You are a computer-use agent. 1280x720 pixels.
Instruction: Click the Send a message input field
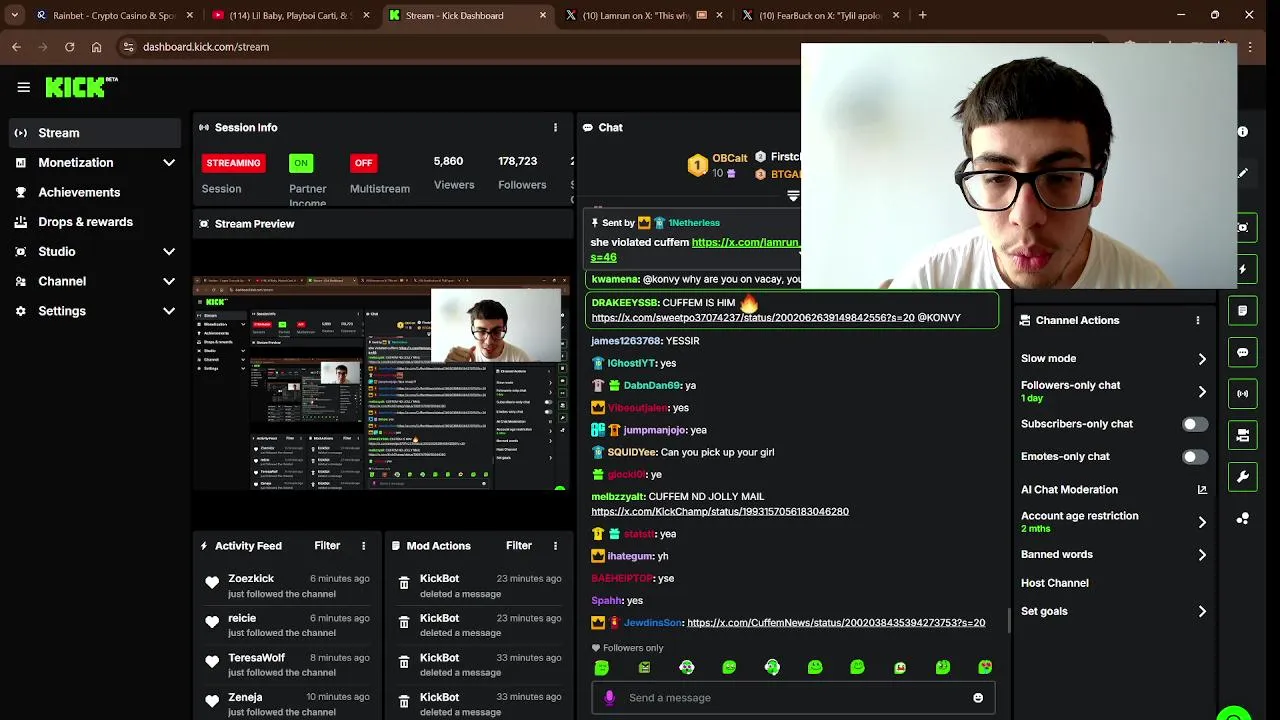click(793, 698)
